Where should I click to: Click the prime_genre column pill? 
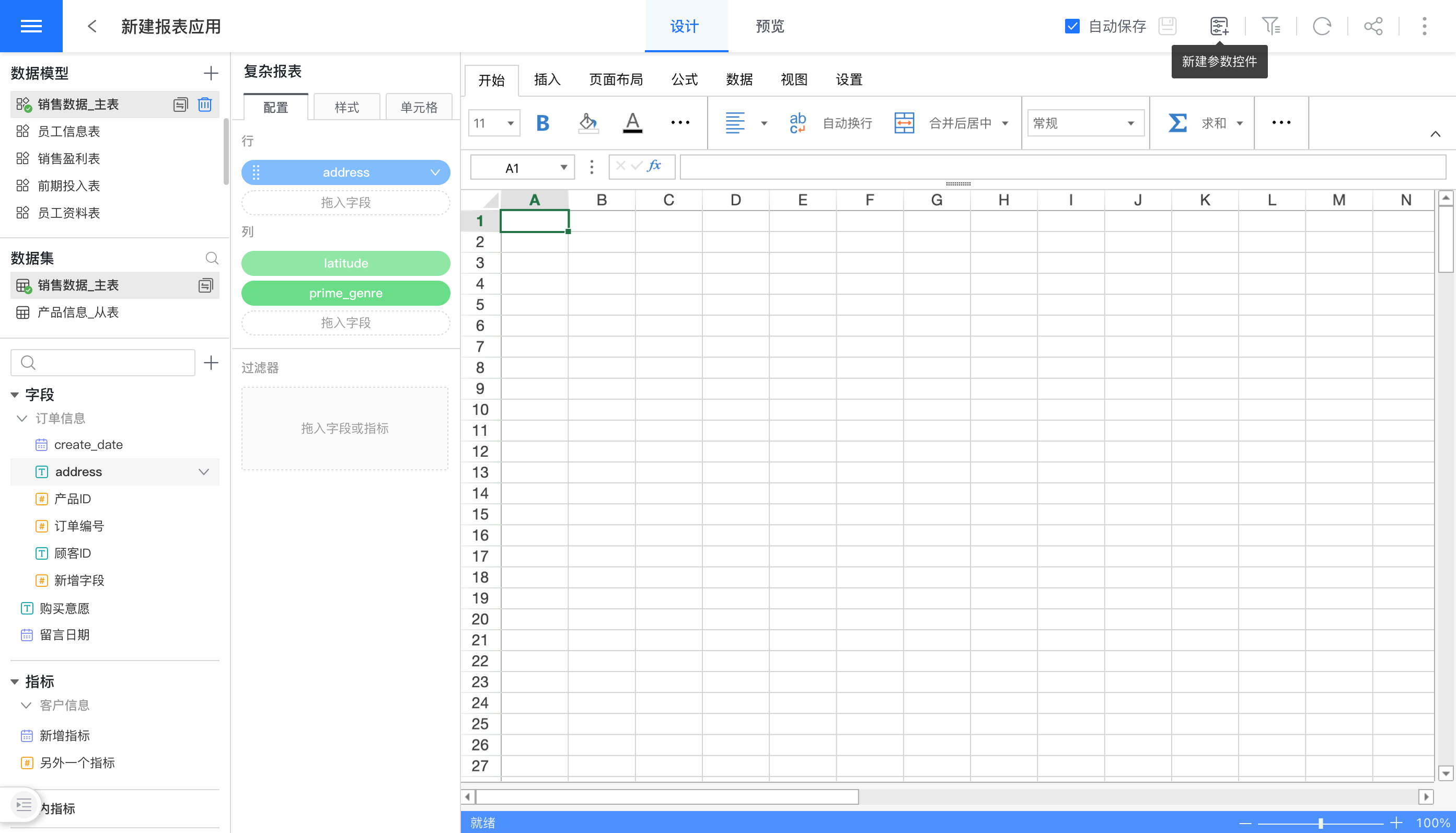tap(345, 293)
